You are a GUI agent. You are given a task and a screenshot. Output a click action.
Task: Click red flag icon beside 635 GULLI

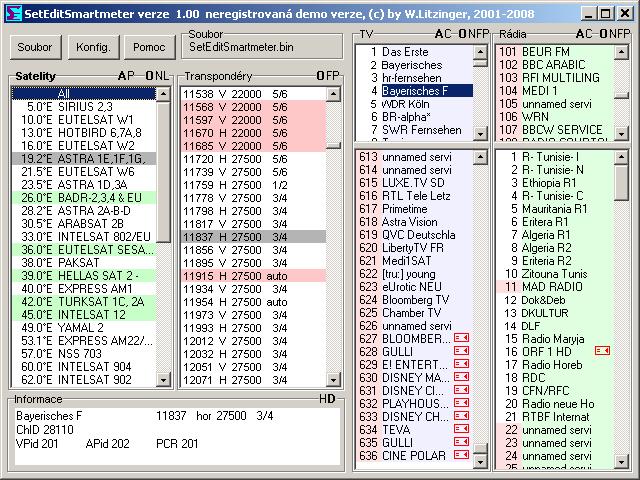pos(462,442)
